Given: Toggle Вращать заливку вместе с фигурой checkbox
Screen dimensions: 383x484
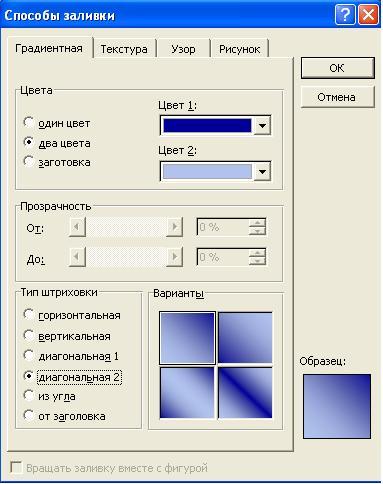Looking at the screenshot, I should [16, 467].
